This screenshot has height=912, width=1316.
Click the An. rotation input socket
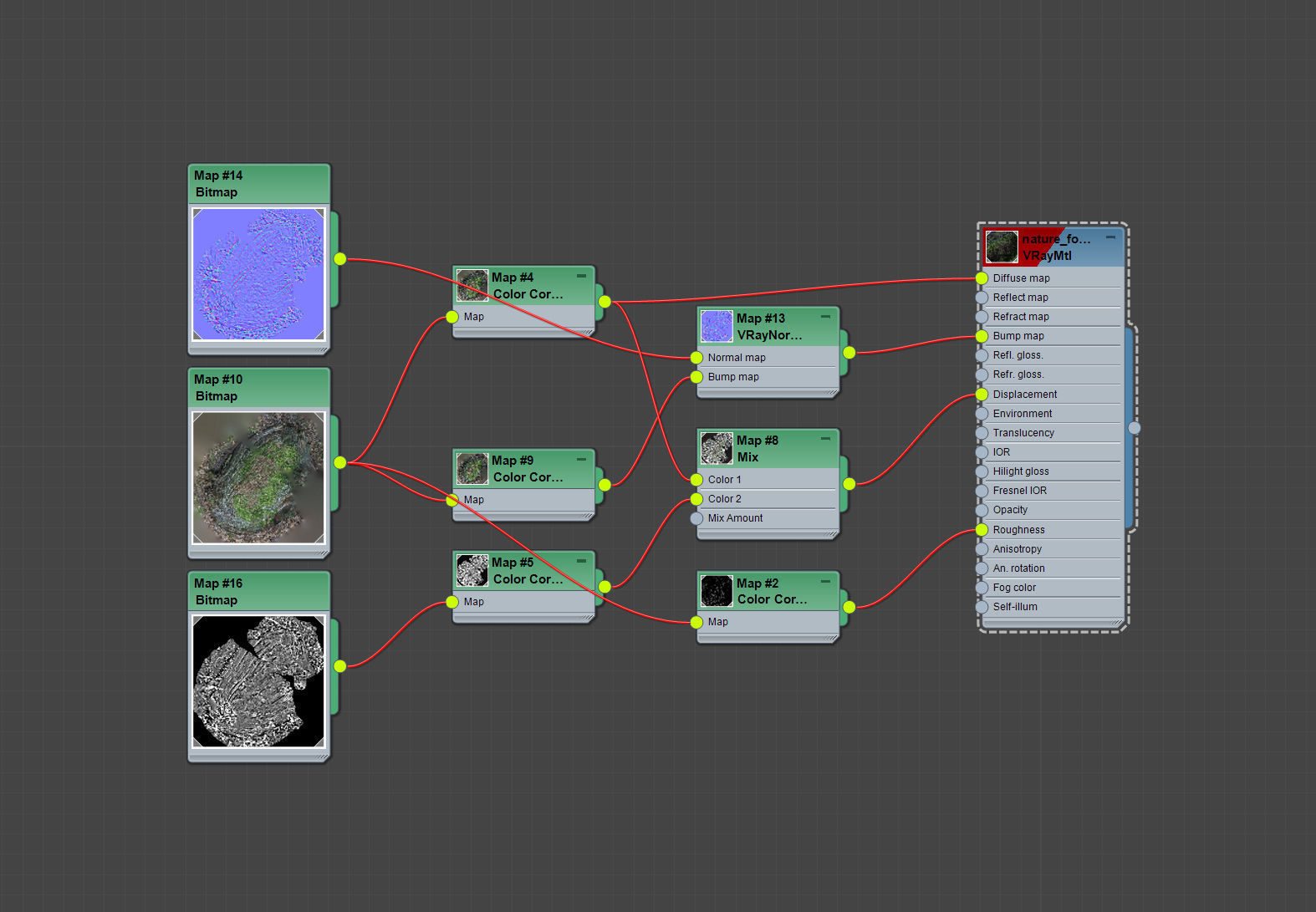point(982,568)
